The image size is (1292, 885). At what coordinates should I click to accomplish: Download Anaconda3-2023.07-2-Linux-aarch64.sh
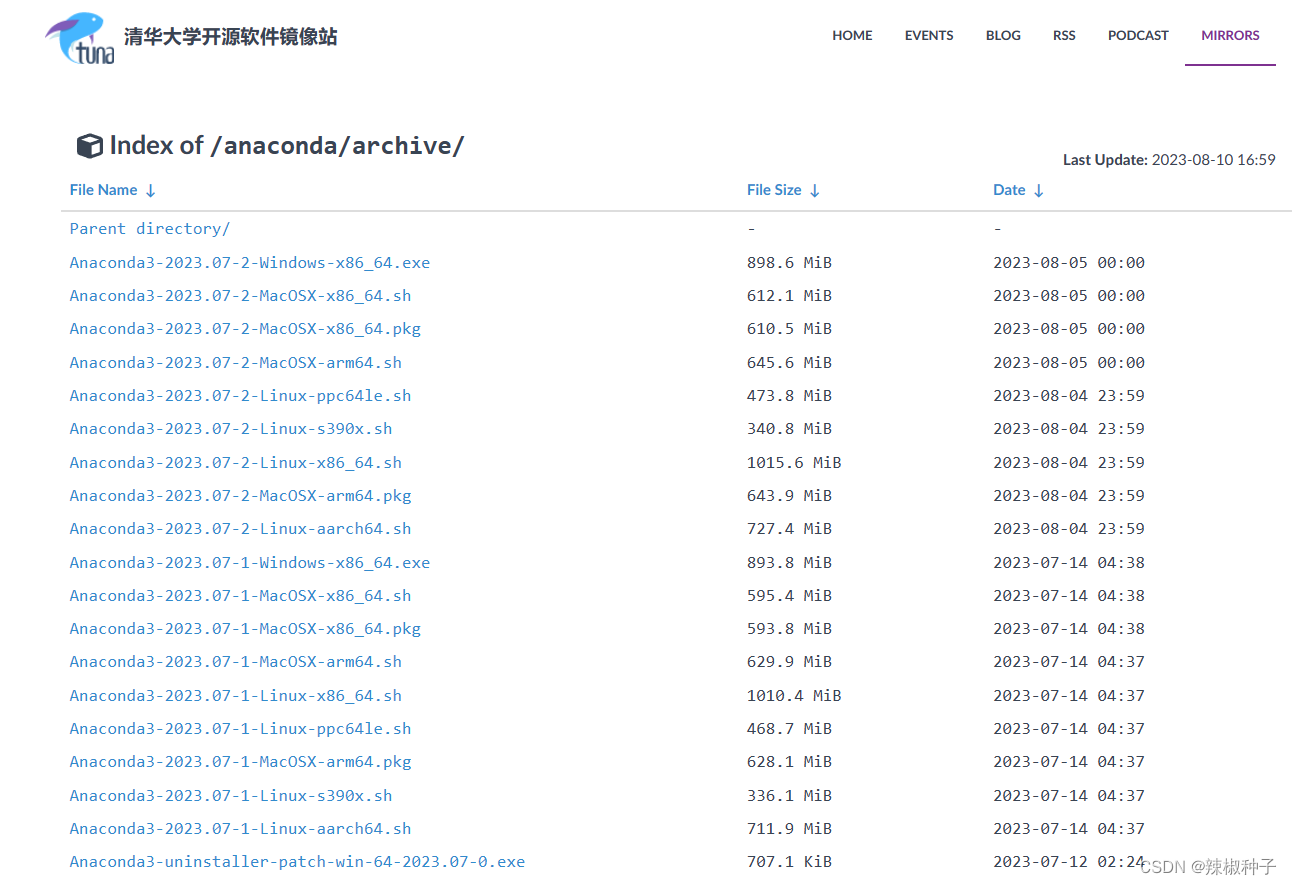240,529
